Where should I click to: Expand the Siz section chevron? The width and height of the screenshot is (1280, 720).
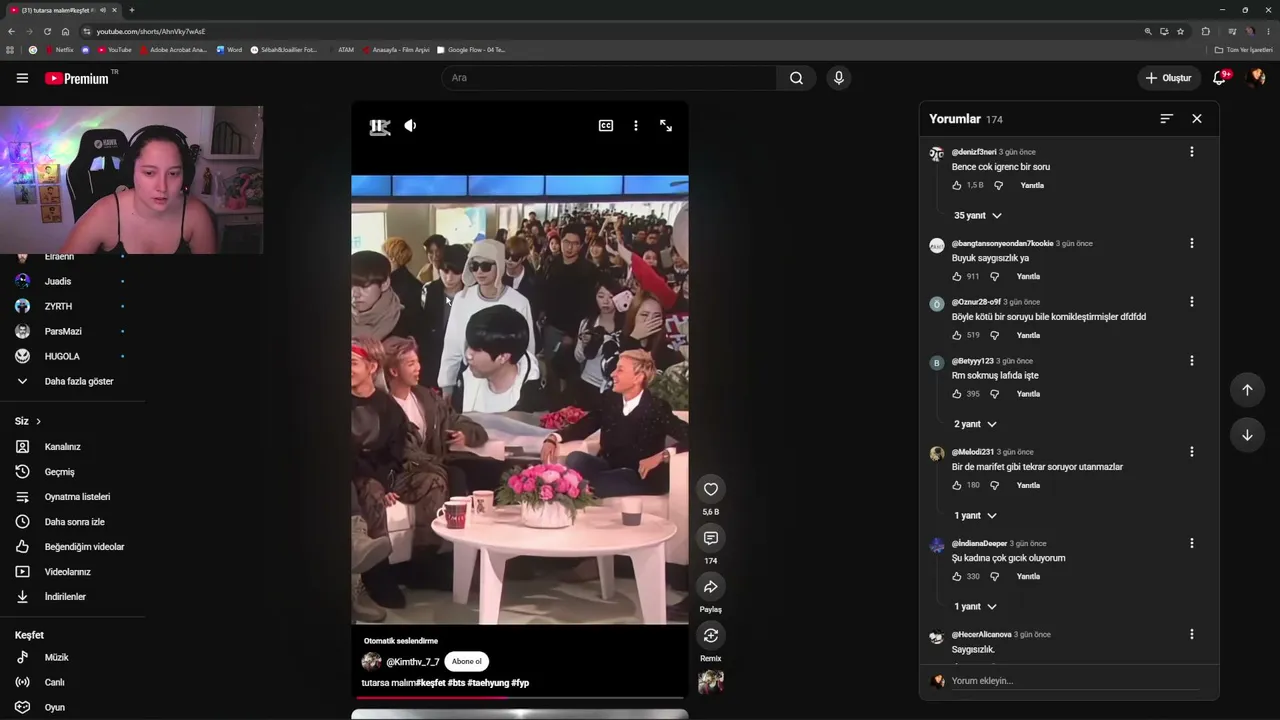pos(38,421)
